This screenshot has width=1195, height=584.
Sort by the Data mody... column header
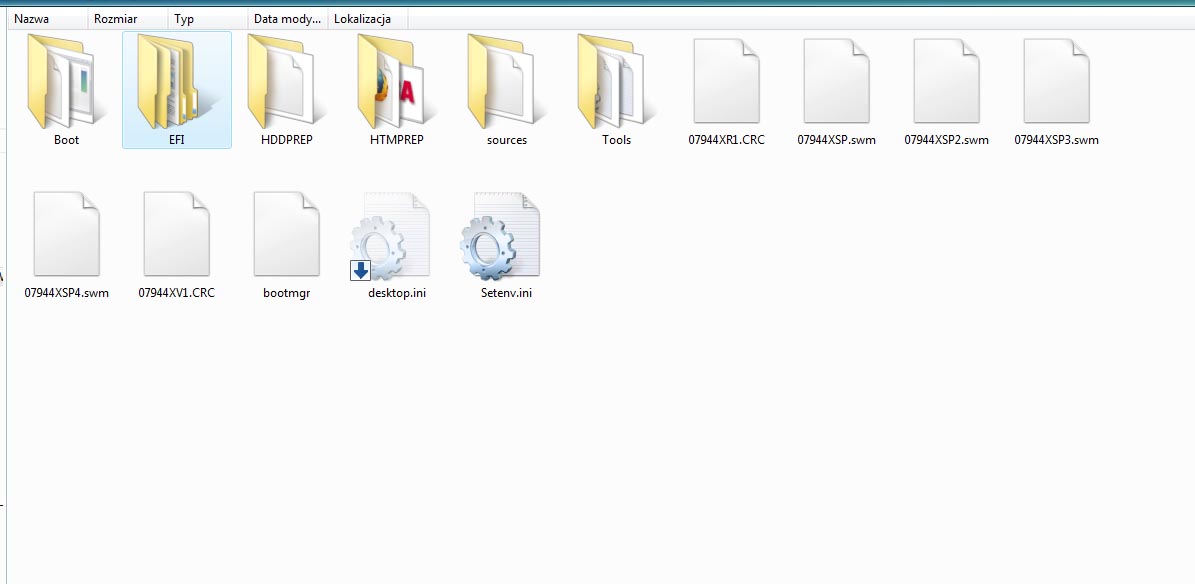tap(287, 19)
